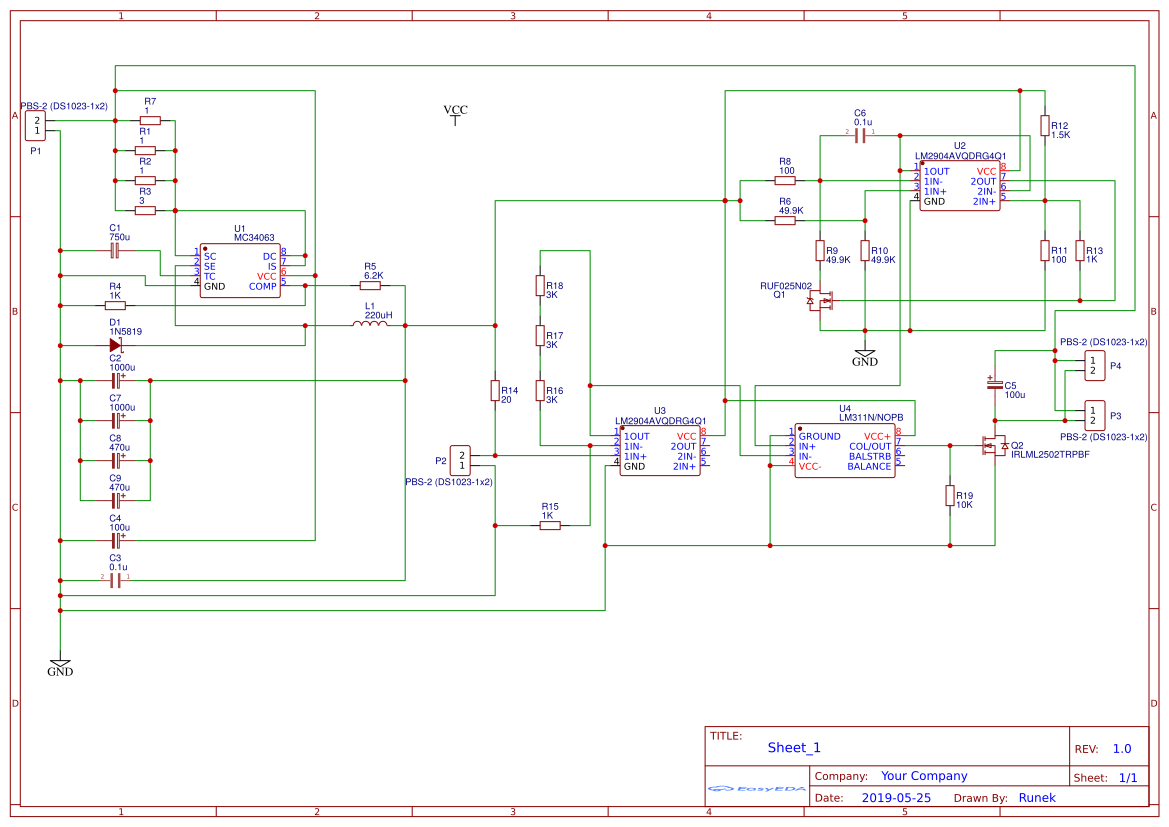The image size is (1169, 827).
Task: Click the 6.2K resistor R5
Action: click(x=371, y=283)
